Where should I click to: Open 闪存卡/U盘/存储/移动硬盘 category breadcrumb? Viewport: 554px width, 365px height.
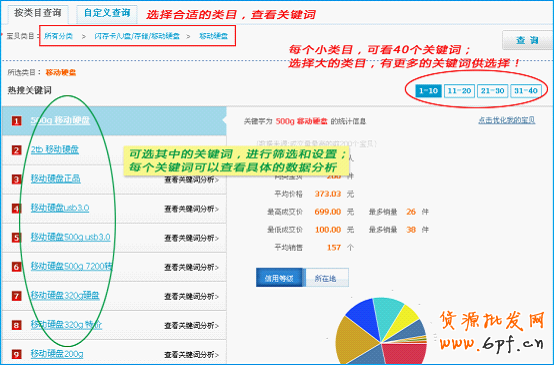pos(137,36)
